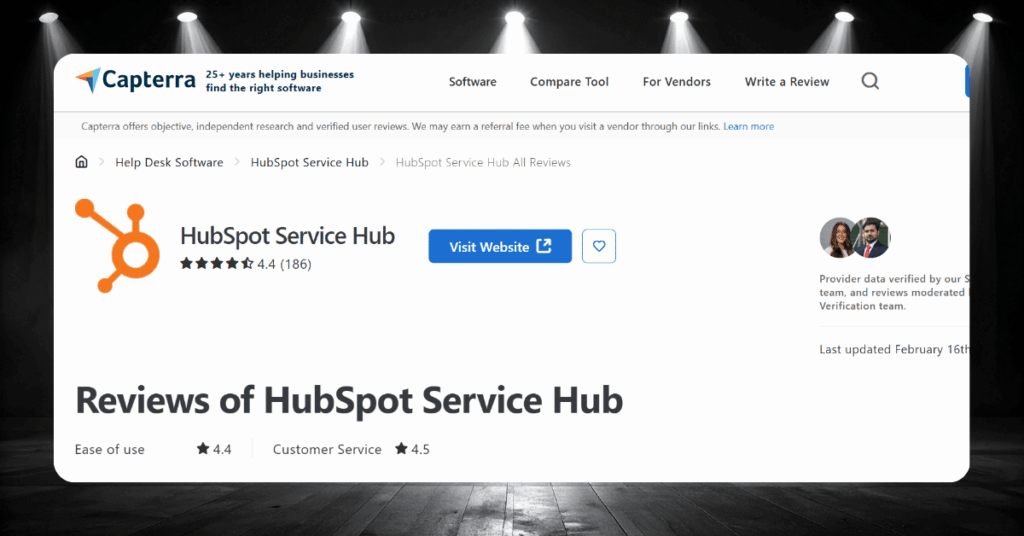The height and width of the screenshot is (536, 1024).
Task: Click the Visit Website button
Action: tap(500, 246)
